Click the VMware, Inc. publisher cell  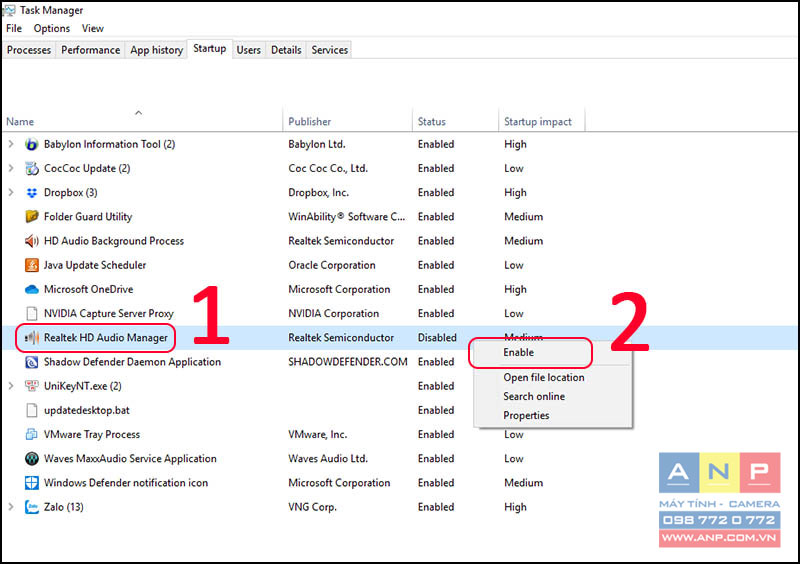coord(317,435)
